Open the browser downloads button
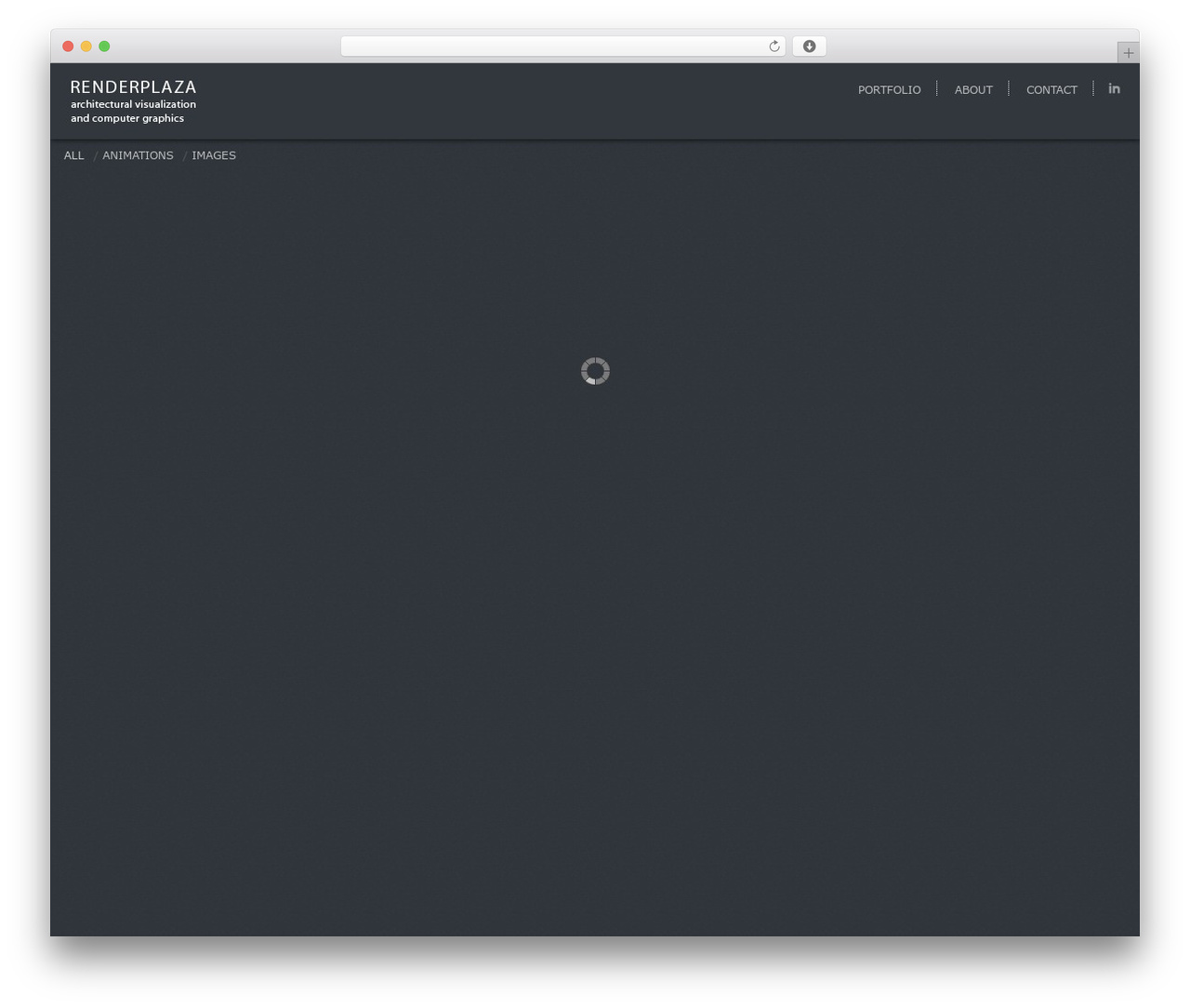This screenshot has width=1190, height=1008. coord(809,46)
